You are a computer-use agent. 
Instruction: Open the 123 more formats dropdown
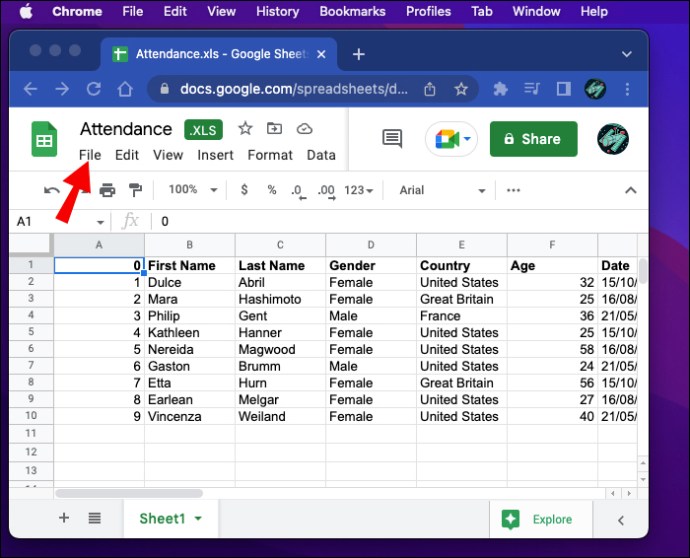pos(359,190)
